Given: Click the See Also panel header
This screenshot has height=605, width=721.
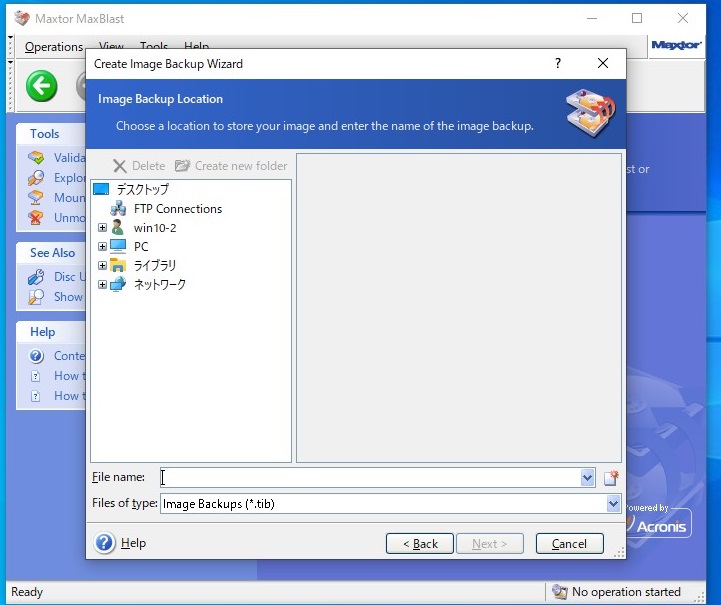Looking at the screenshot, I should click(52, 253).
